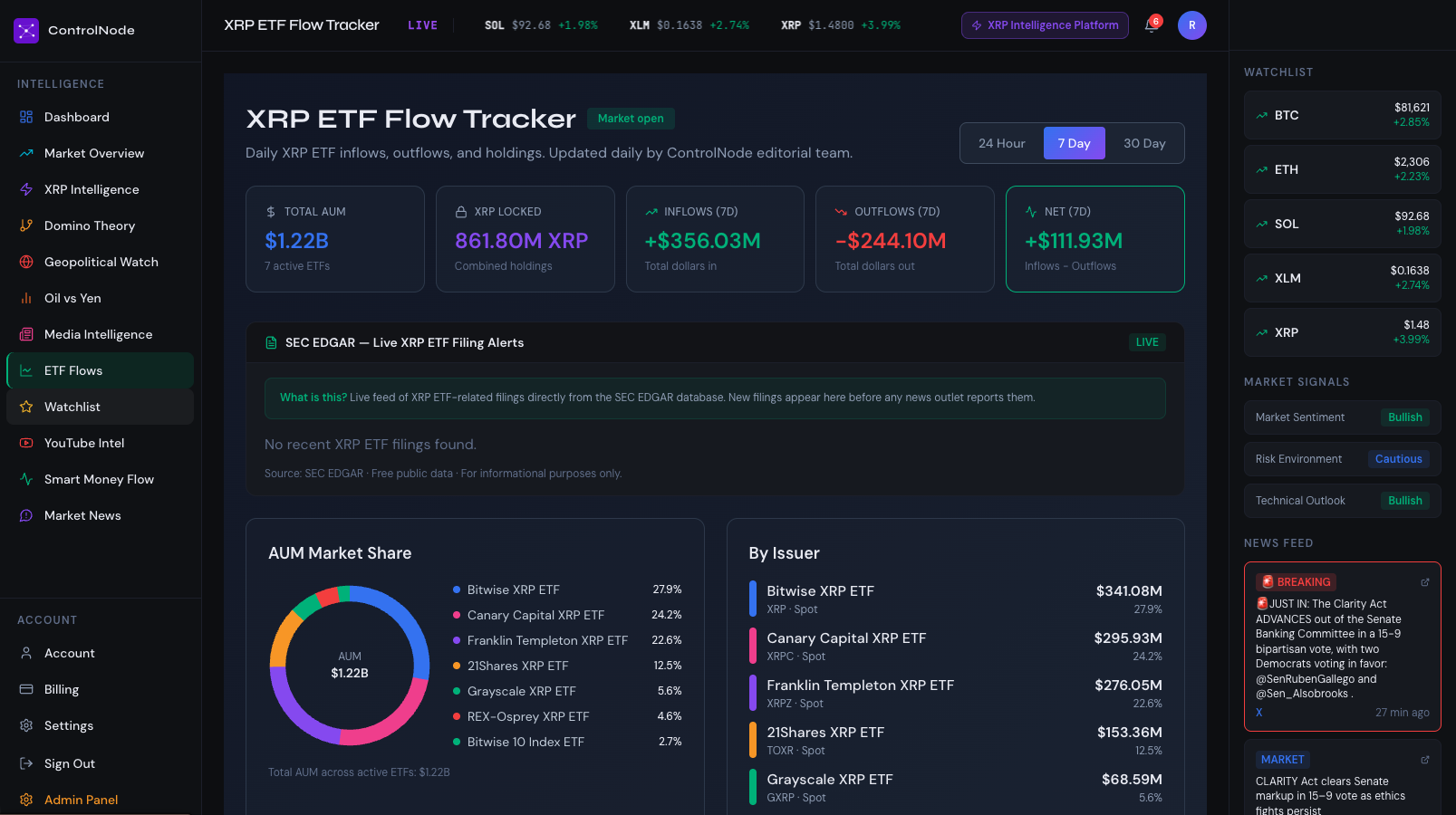This screenshot has width=1456, height=815.
Task: Click the Domino Theory branch icon
Action: (x=26, y=225)
